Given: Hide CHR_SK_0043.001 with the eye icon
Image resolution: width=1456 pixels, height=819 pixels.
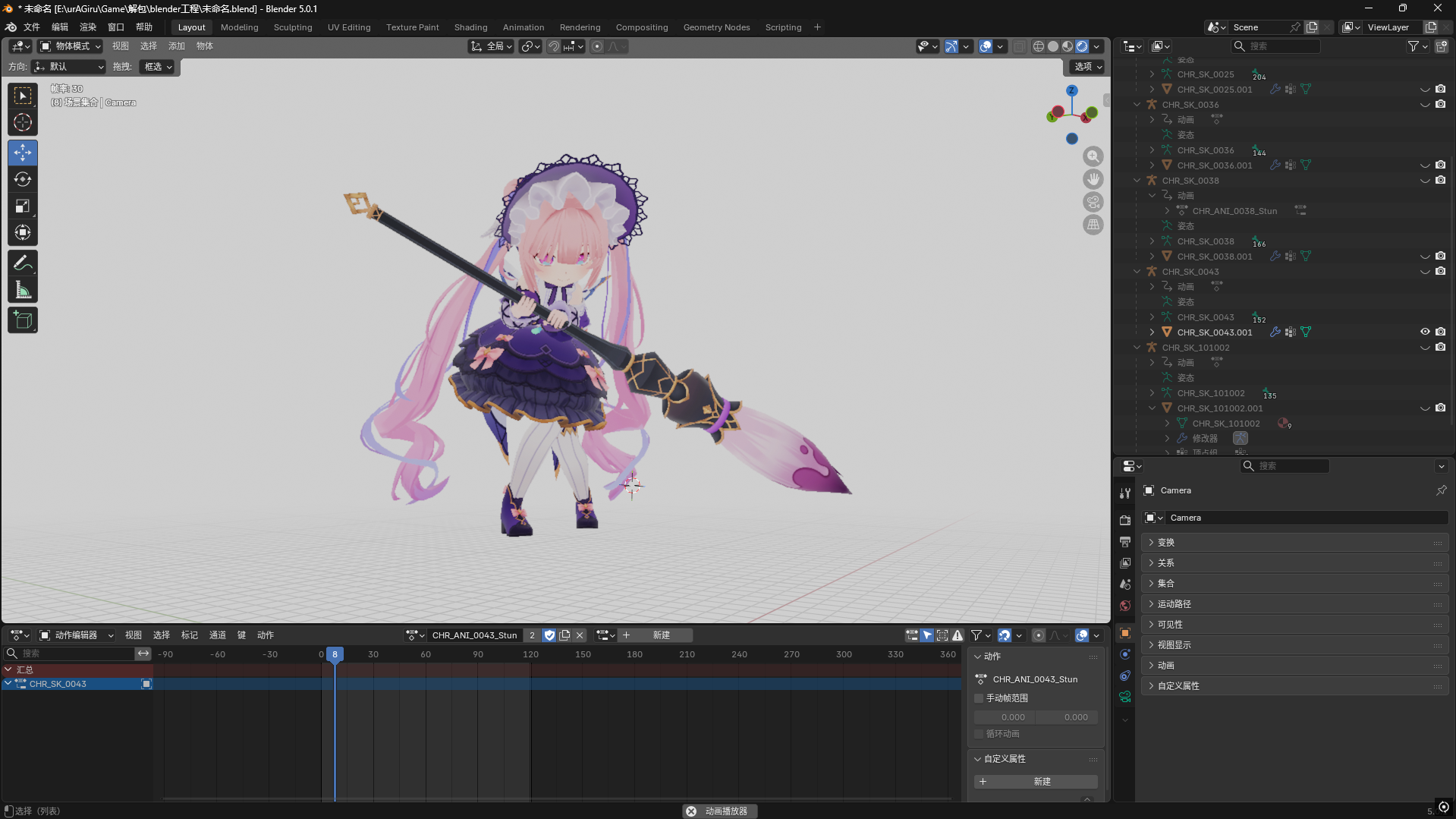Looking at the screenshot, I should coord(1425,332).
